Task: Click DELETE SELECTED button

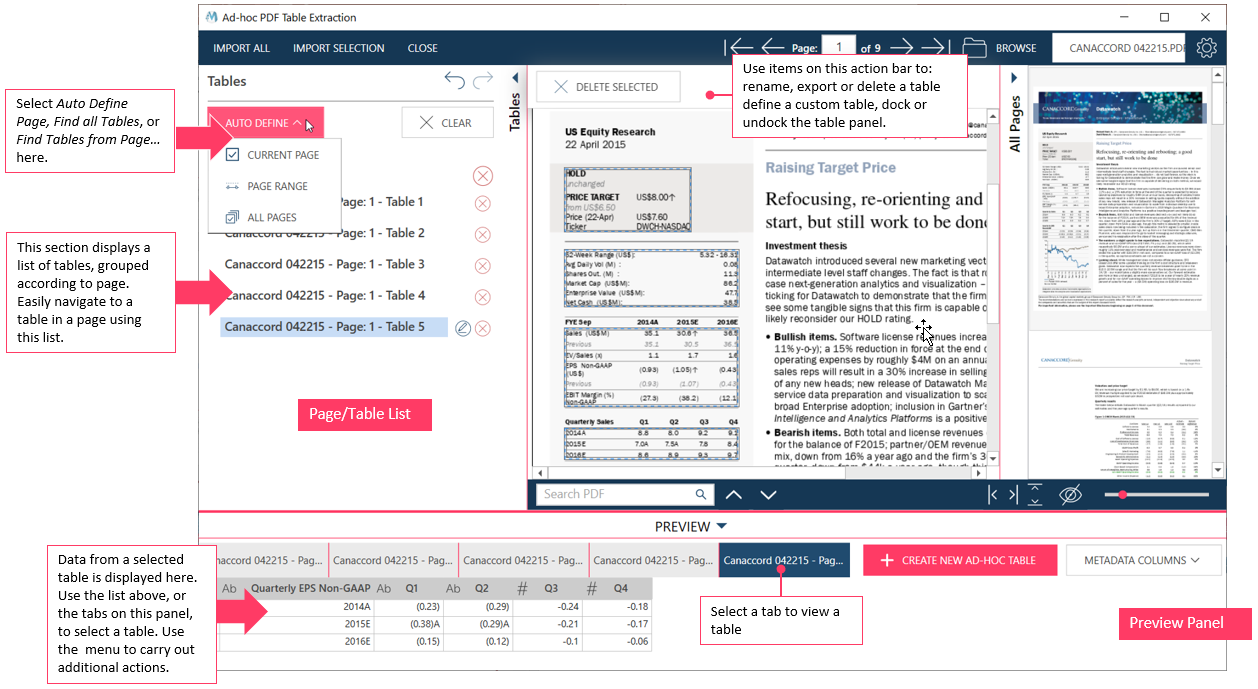Action: (608, 87)
